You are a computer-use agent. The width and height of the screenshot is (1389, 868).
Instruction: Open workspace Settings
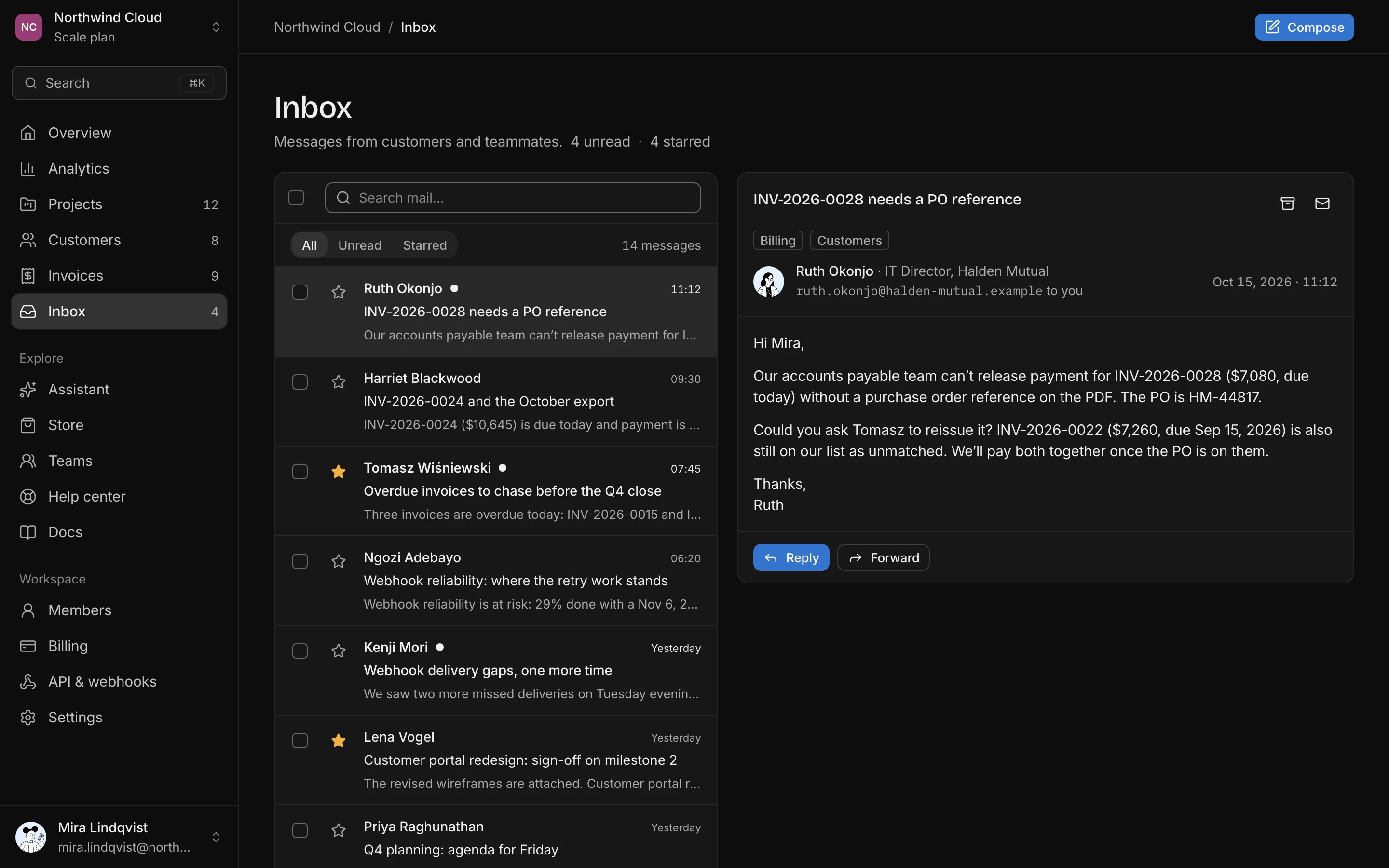tap(120, 717)
